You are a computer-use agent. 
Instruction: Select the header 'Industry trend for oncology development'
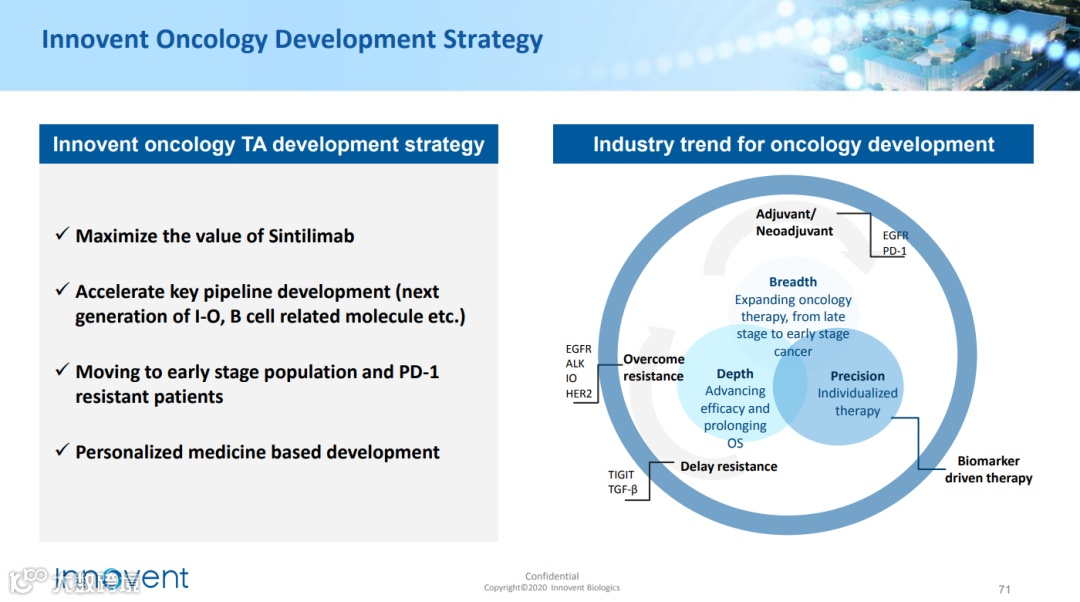click(793, 144)
